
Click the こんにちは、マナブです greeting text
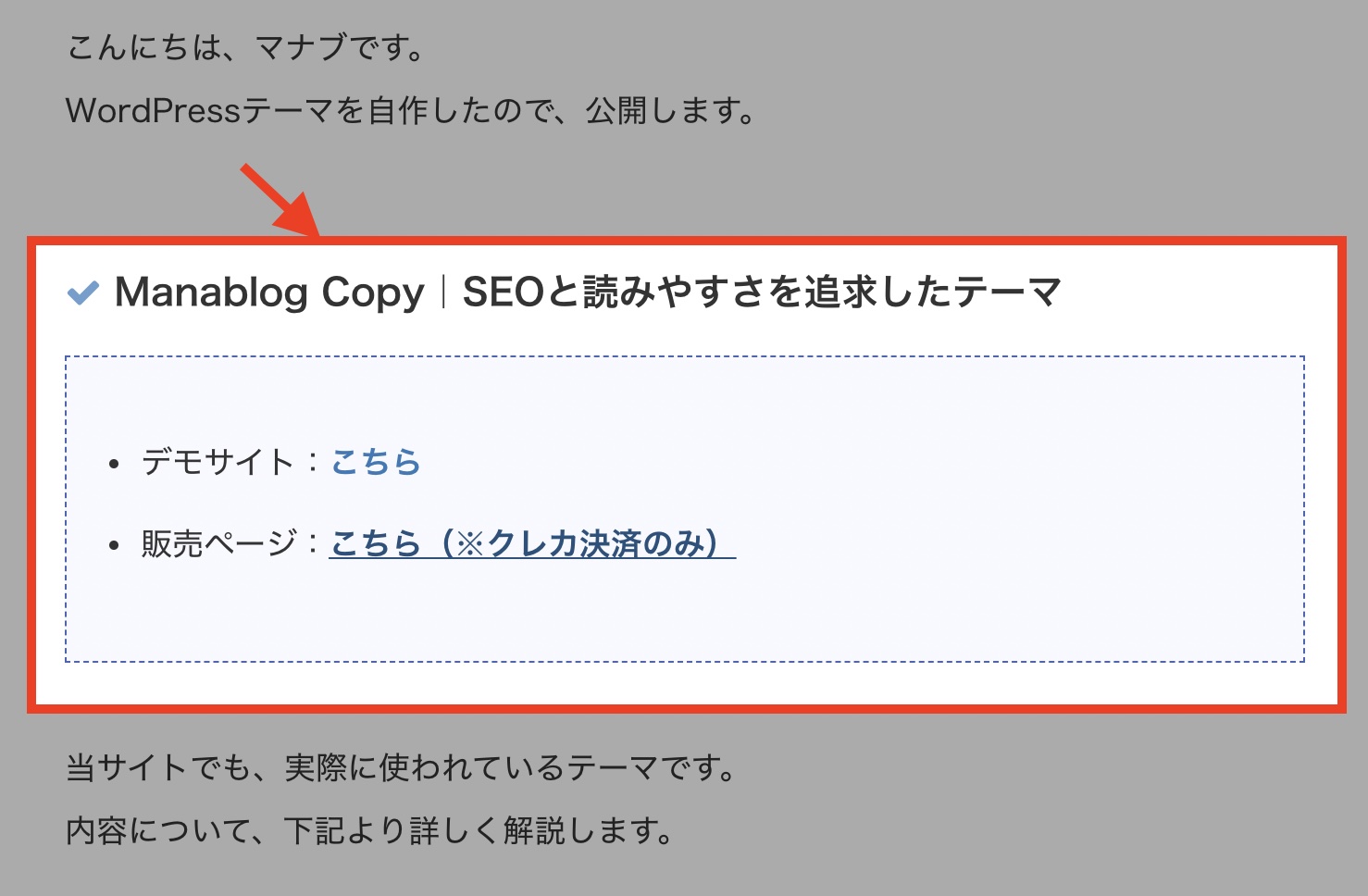point(247,47)
